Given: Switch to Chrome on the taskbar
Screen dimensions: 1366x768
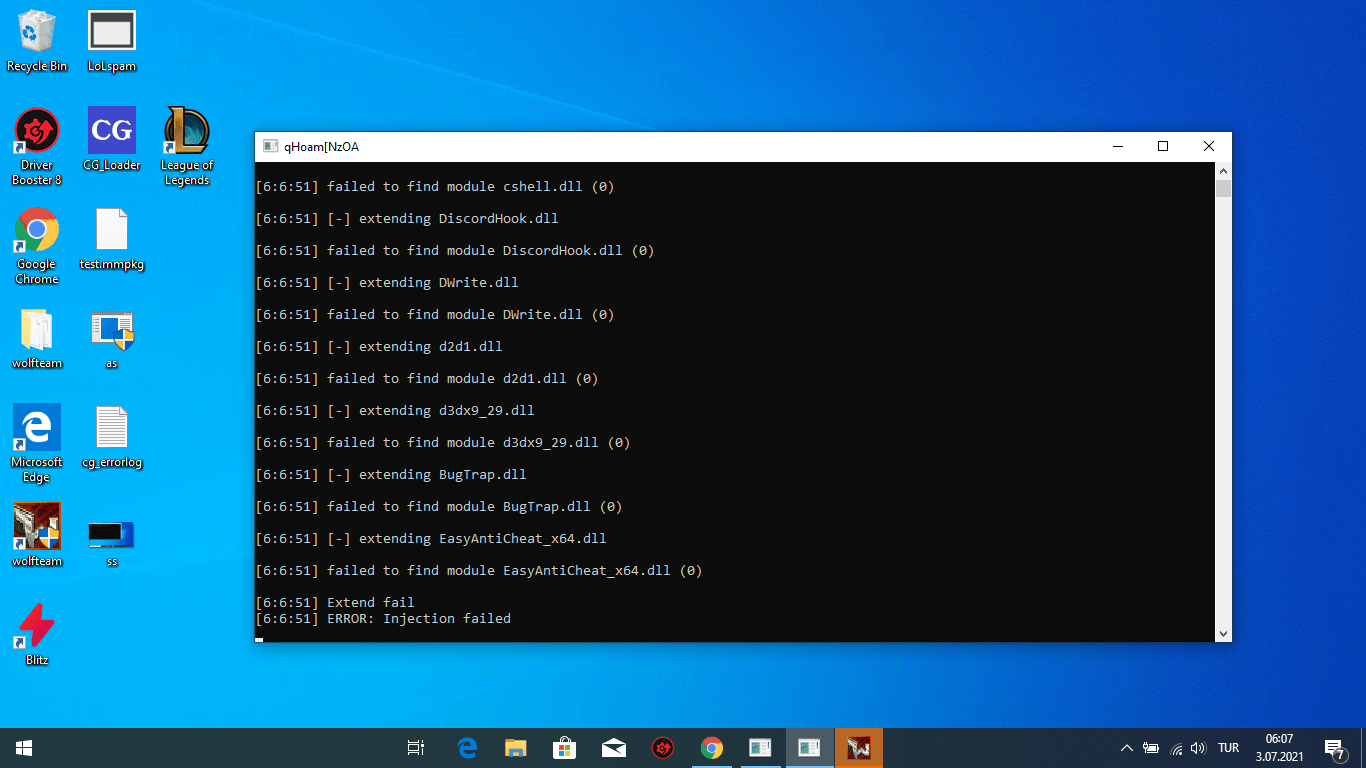Looking at the screenshot, I should coord(712,748).
